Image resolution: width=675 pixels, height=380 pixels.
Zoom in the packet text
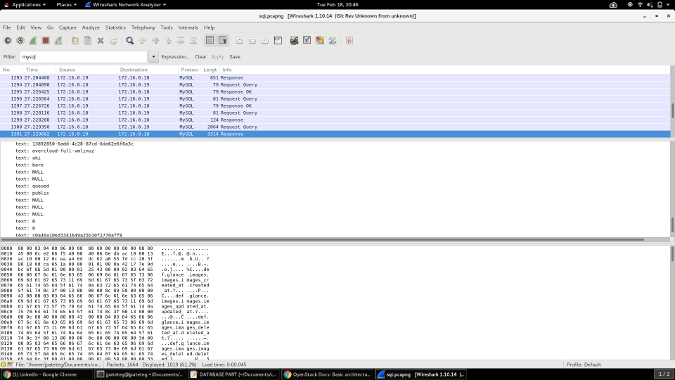pyautogui.click(x=240, y=40)
